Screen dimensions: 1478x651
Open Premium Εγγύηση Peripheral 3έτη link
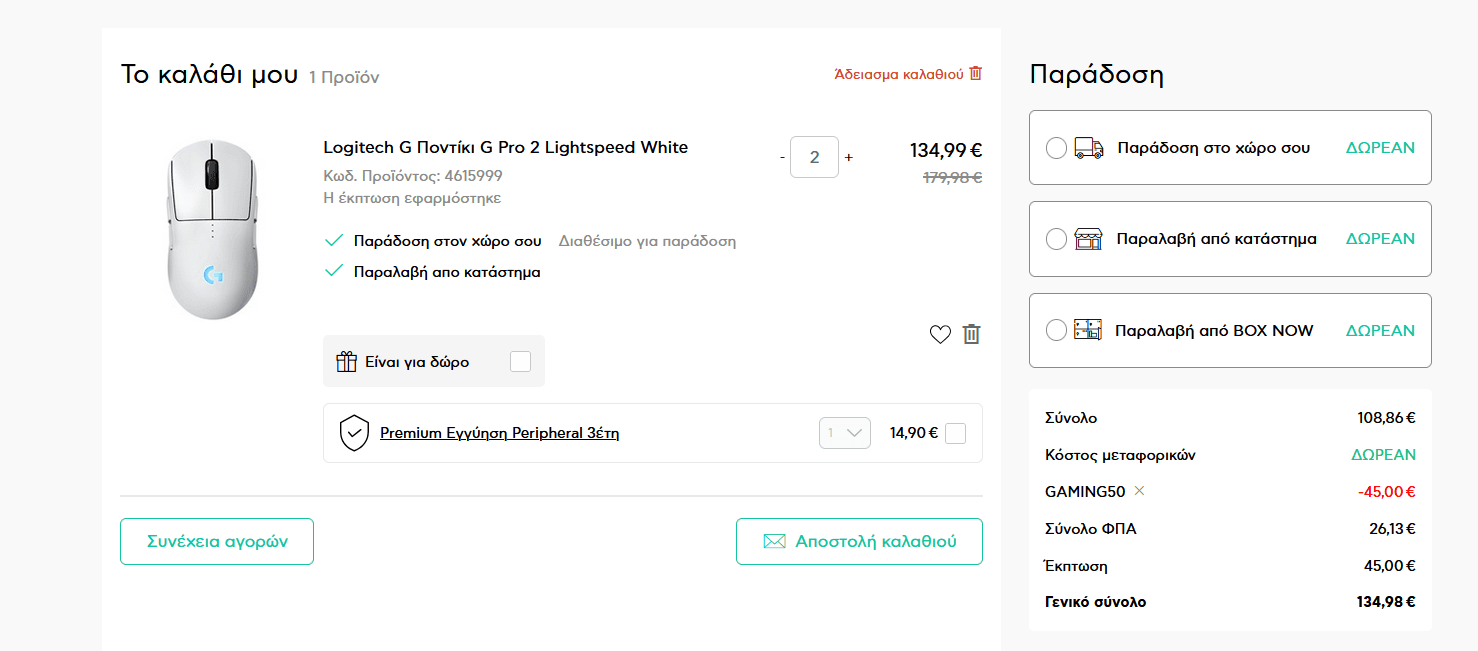pyautogui.click(x=500, y=433)
